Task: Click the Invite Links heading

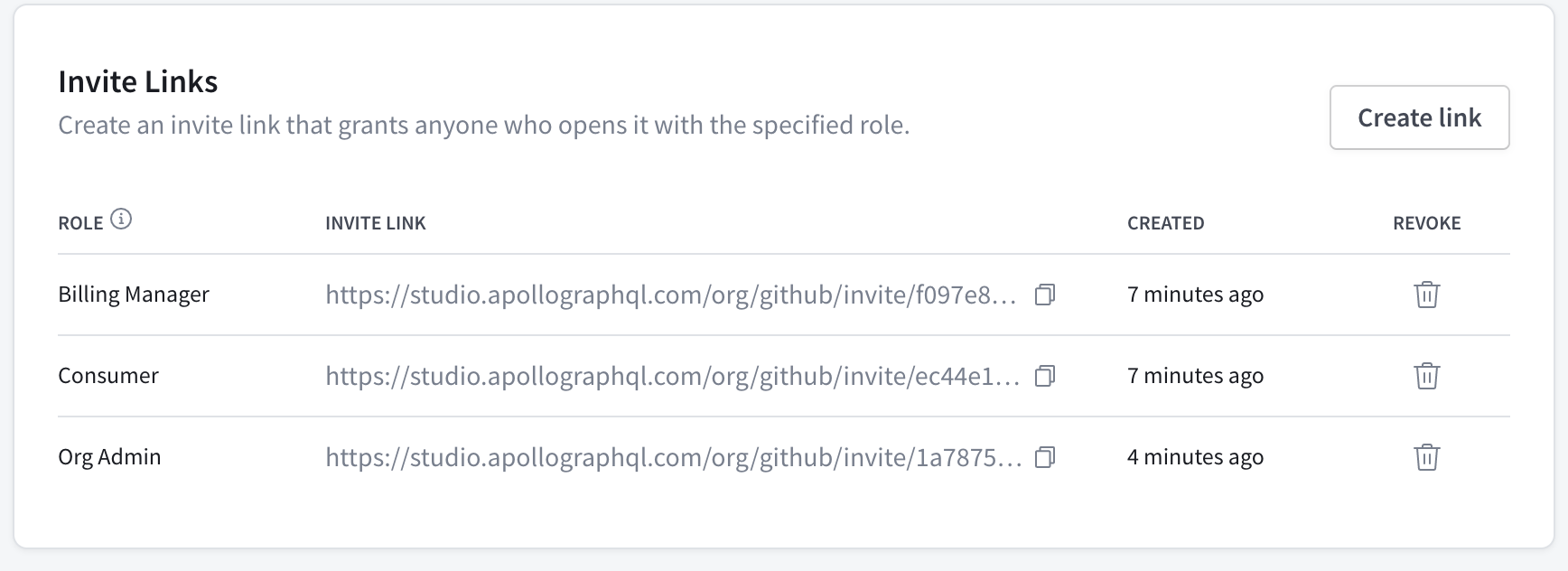Action: (x=137, y=80)
